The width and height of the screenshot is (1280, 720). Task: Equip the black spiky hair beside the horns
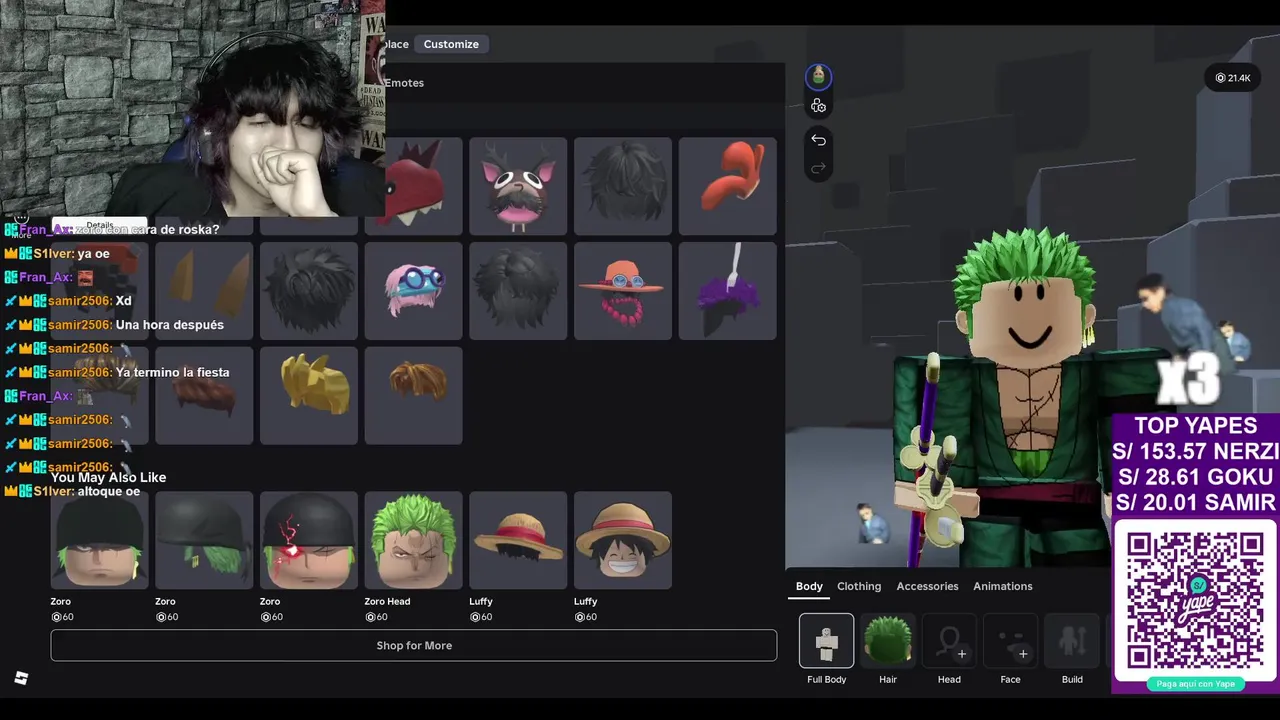(309, 290)
